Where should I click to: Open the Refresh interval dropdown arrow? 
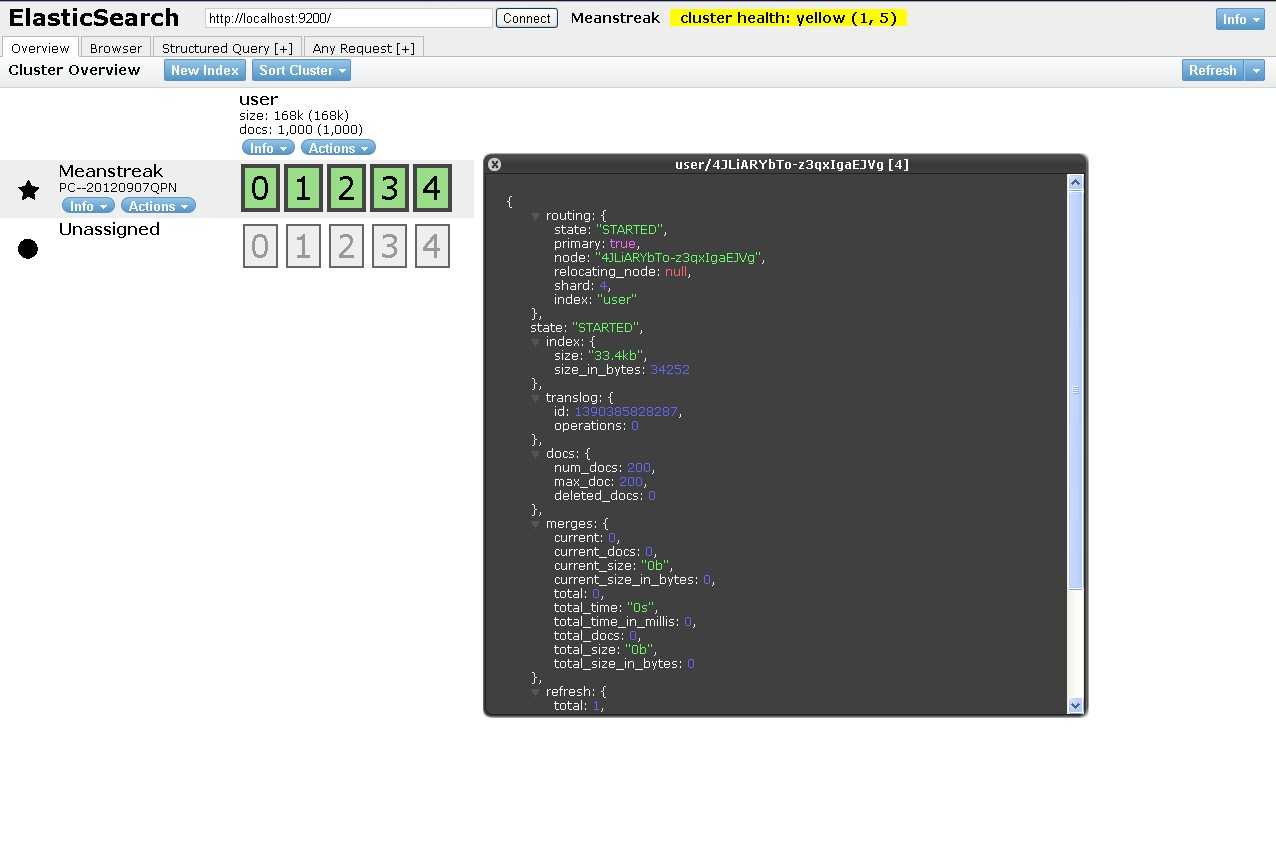click(1255, 70)
